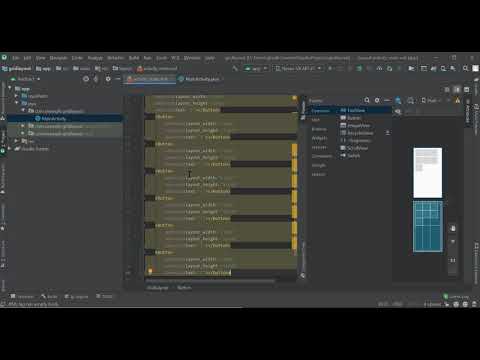Image resolution: width=480 pixels, height=360 pixels.
Task: Select the Containers palette category
Action: [322, 156]
